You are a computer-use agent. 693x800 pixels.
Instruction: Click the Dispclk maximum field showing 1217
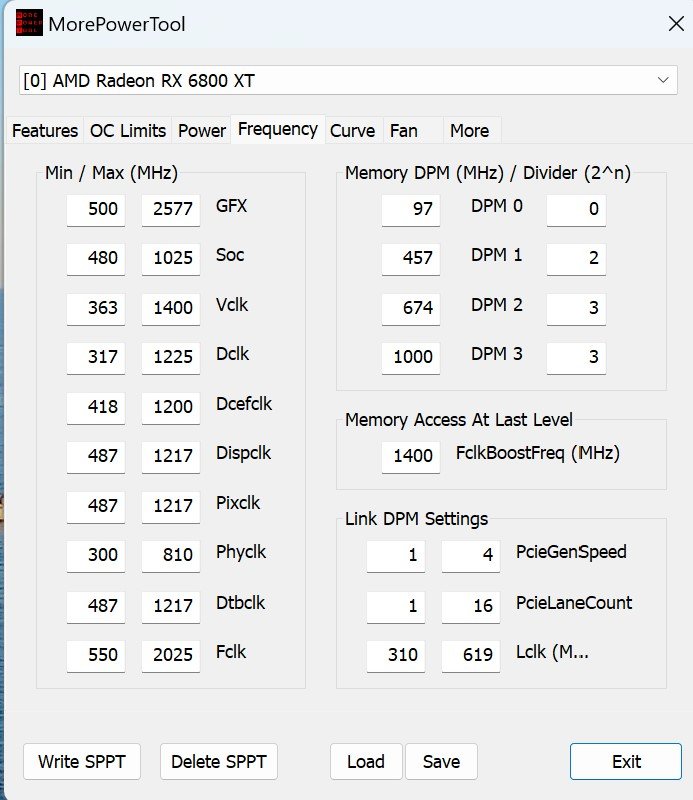(x=171, y=456)
